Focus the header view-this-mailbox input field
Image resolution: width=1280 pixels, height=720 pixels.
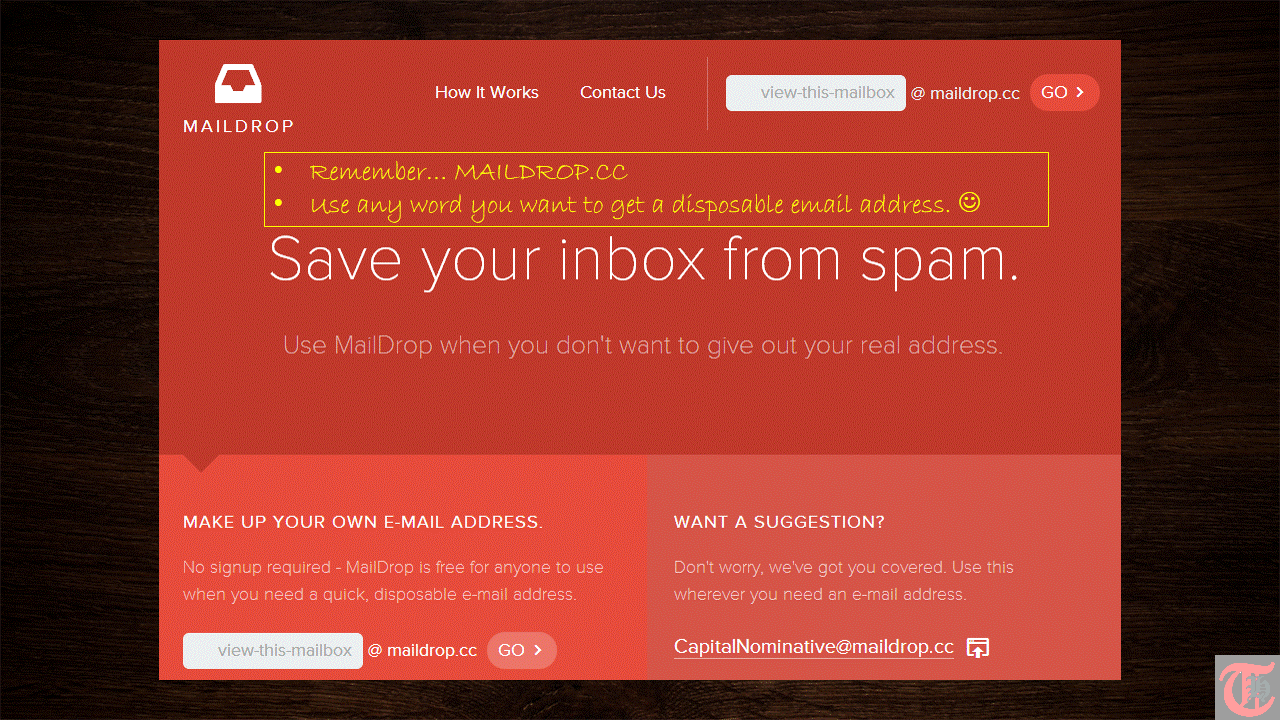click(x=816, y=93)
